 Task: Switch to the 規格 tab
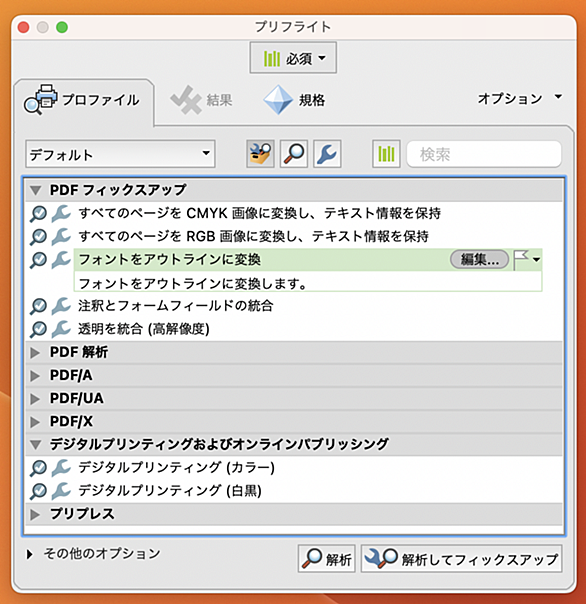click(x=294, y=100)
